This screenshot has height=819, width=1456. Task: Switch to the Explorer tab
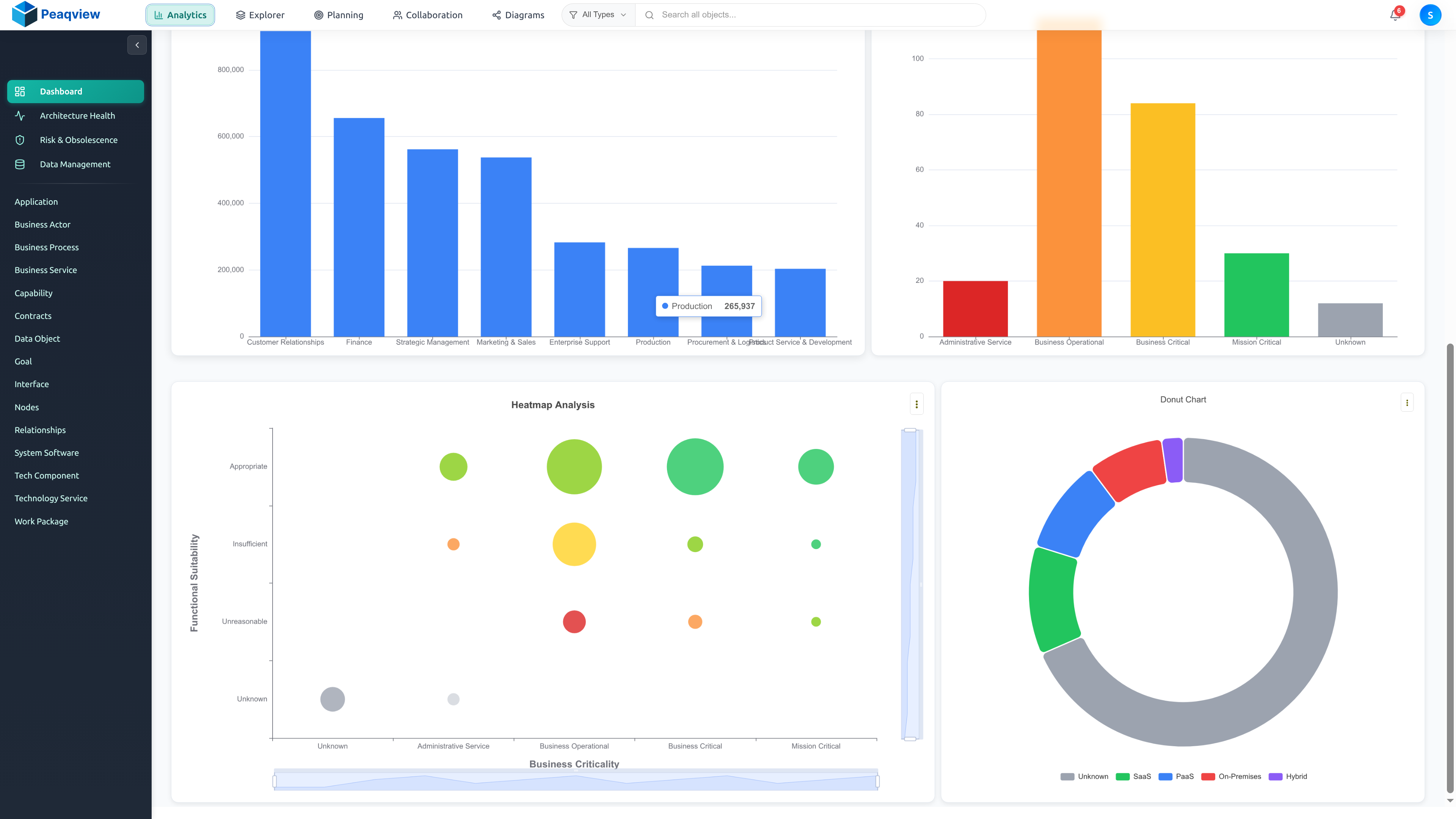(260, 15)
